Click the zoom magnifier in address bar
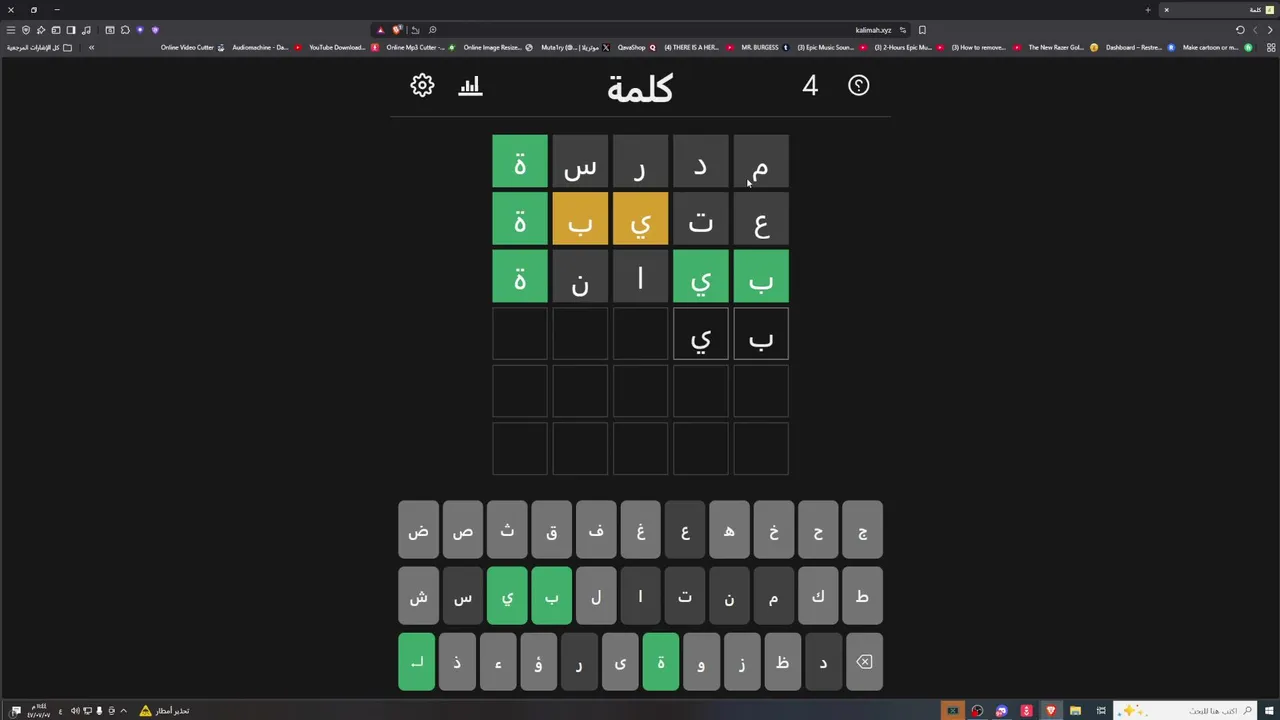 coord(432,30)
